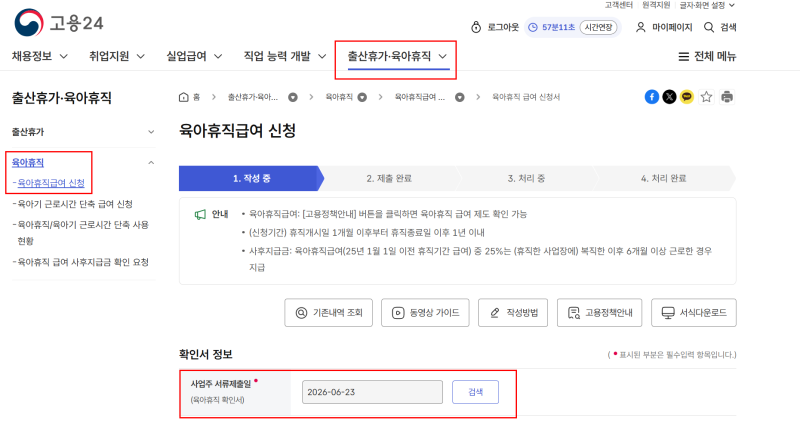
Task: Expand chevron next to 채용정보
Action: pos(64,56)
